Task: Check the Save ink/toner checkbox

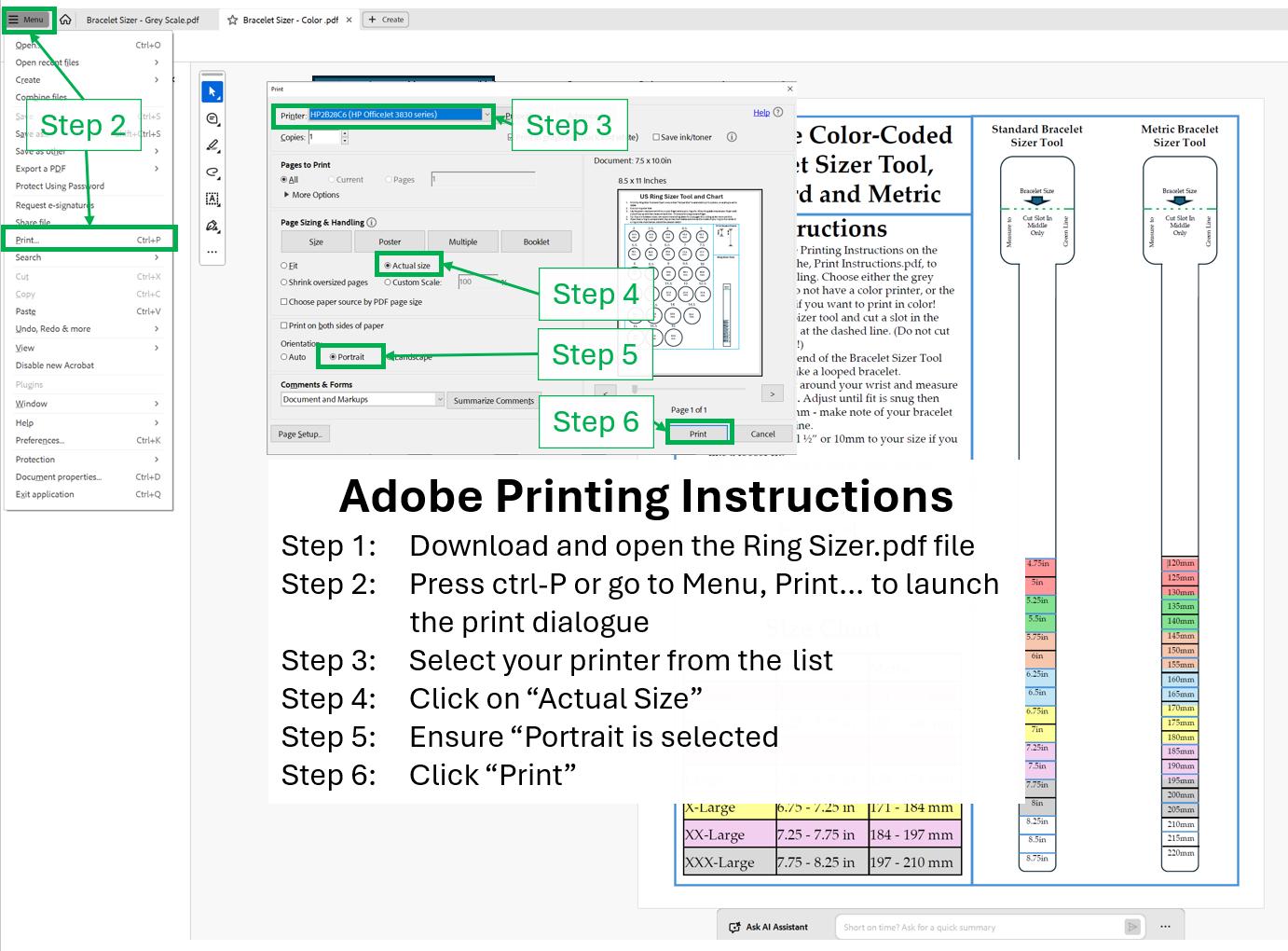Action: [656, 137]
